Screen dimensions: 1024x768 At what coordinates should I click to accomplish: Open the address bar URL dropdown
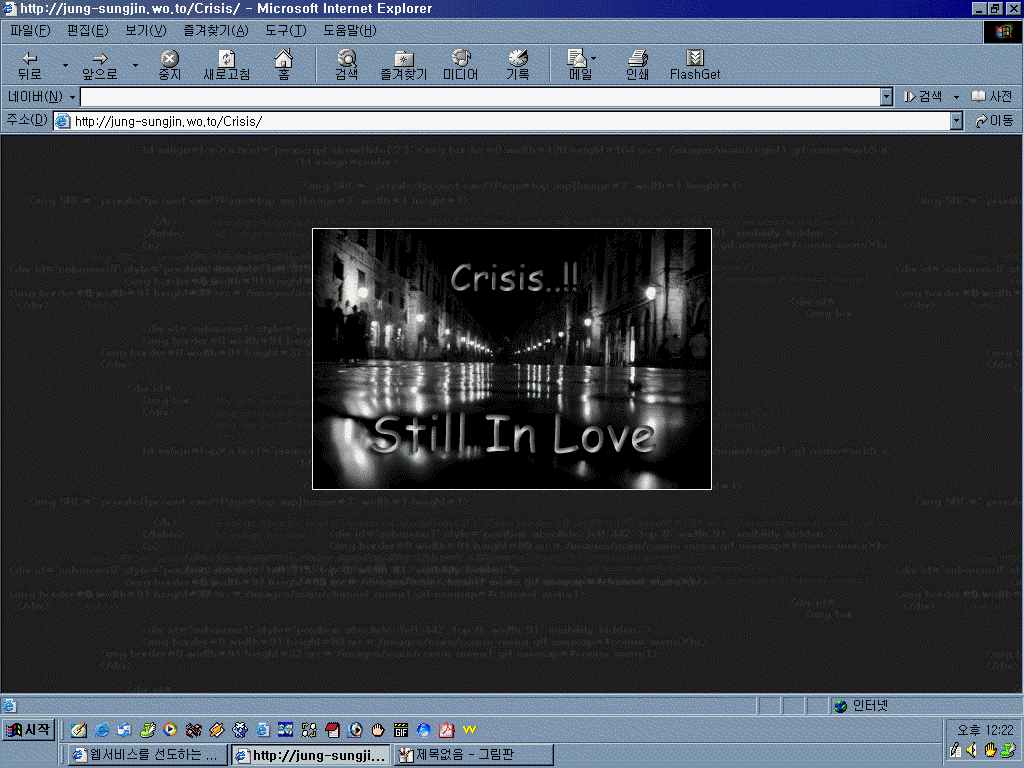coord(956,121)
